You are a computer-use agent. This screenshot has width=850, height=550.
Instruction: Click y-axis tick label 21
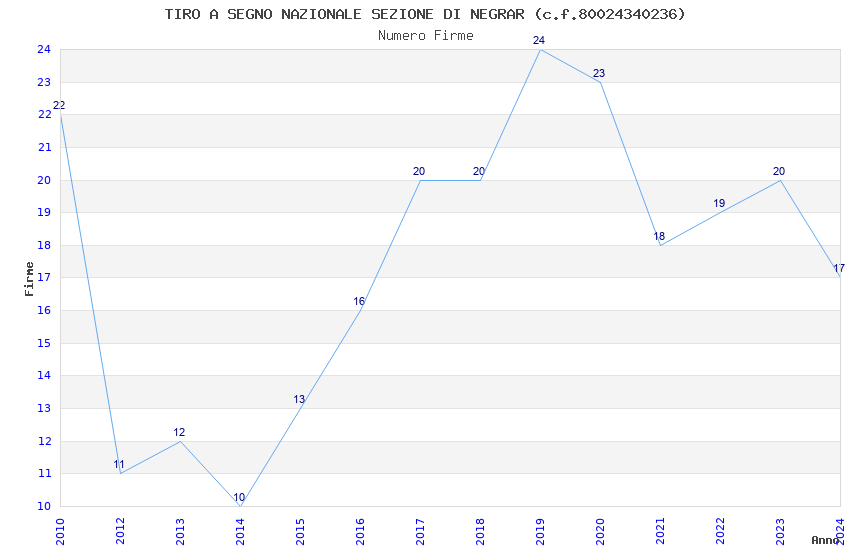[x=44, y=147]
